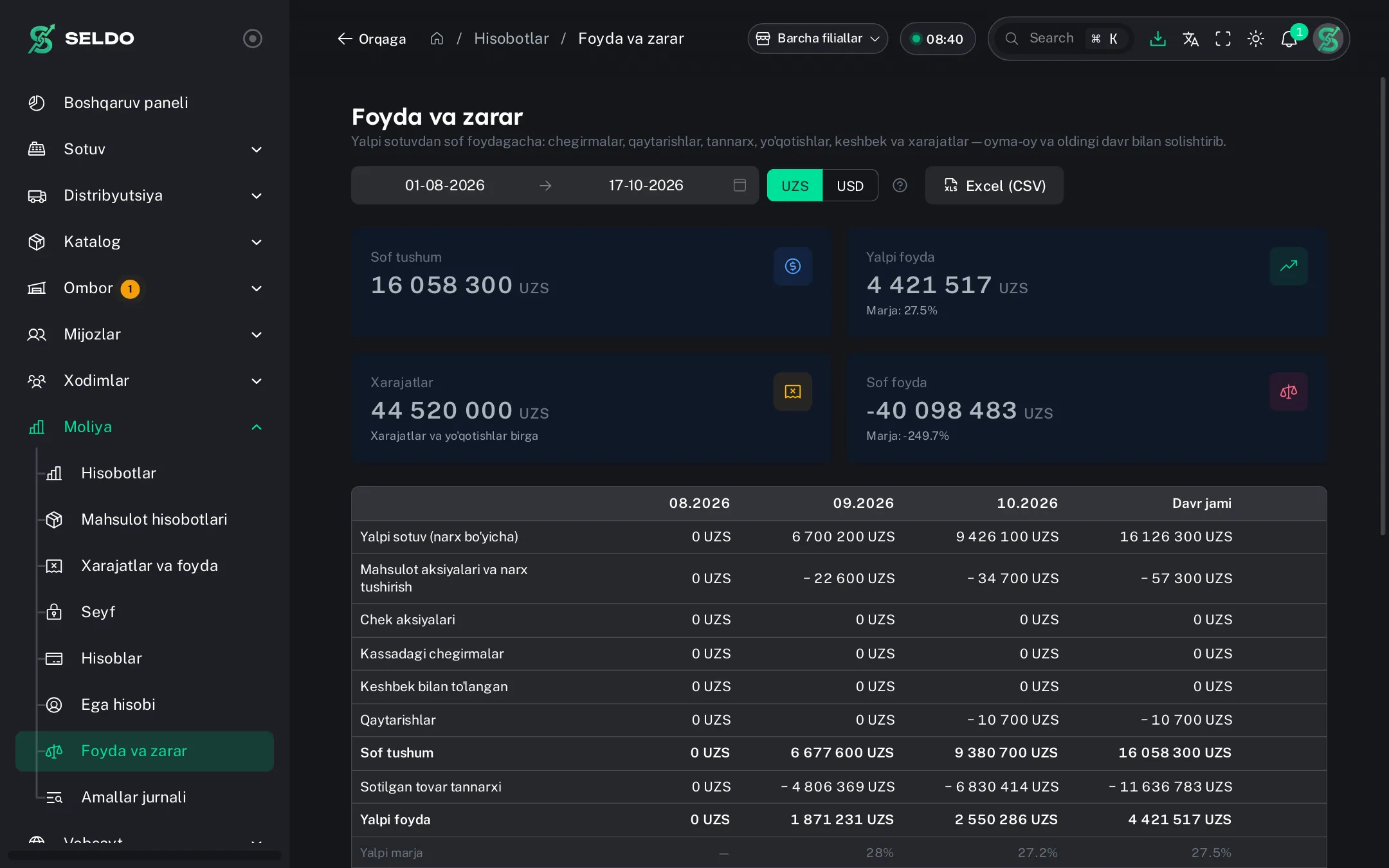Select USD currency option

(850, 186)
